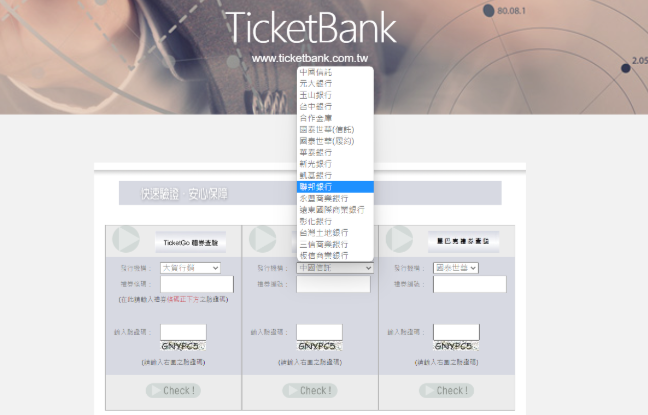648x415 pixels.
Task: Click Check! button in TicketGo panel
Action: [x=174, y=391]
